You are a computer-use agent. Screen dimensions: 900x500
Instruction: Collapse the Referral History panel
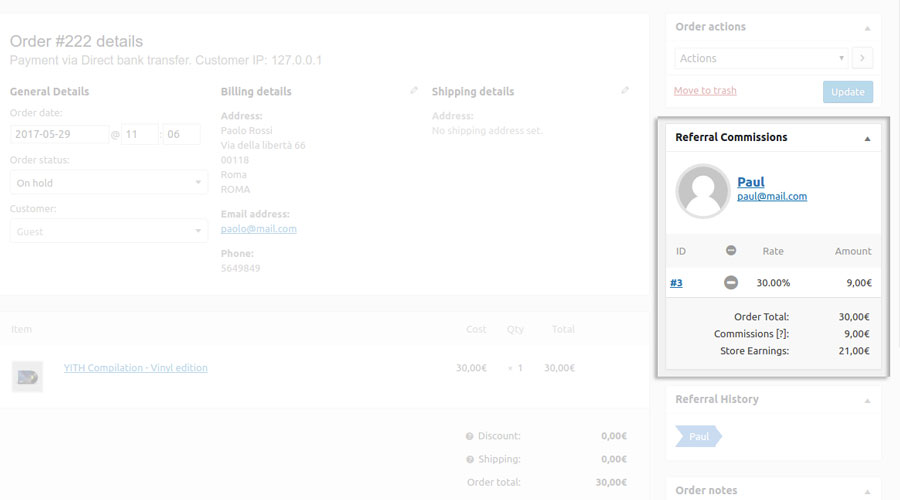pos(867,400)
